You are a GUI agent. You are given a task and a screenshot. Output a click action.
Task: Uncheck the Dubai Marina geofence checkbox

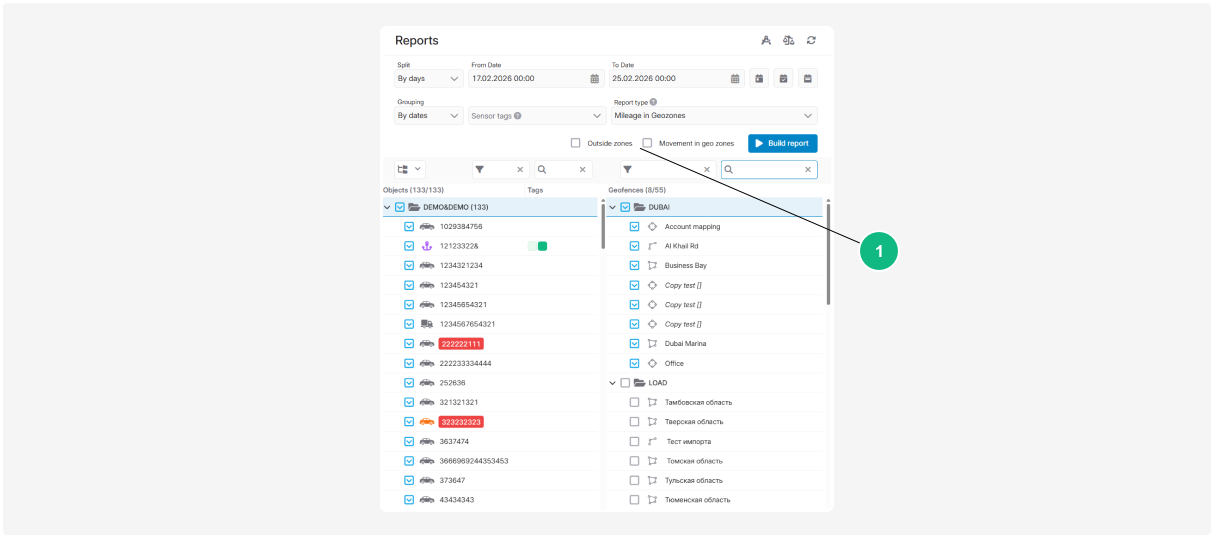click(x=634, y=344)
